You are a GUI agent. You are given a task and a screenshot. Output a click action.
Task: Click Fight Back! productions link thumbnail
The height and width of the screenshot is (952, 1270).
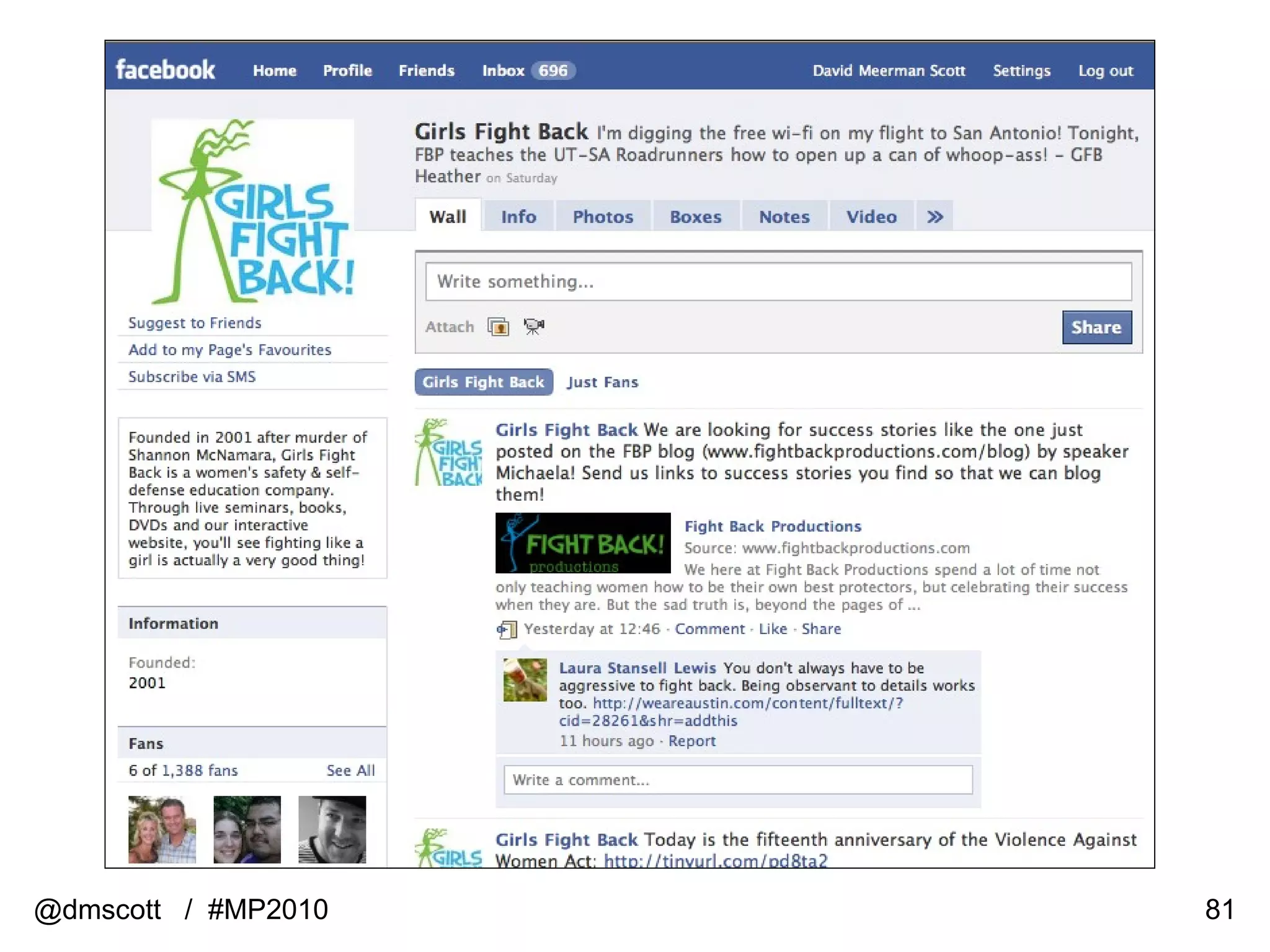click(x=583, y=543)
